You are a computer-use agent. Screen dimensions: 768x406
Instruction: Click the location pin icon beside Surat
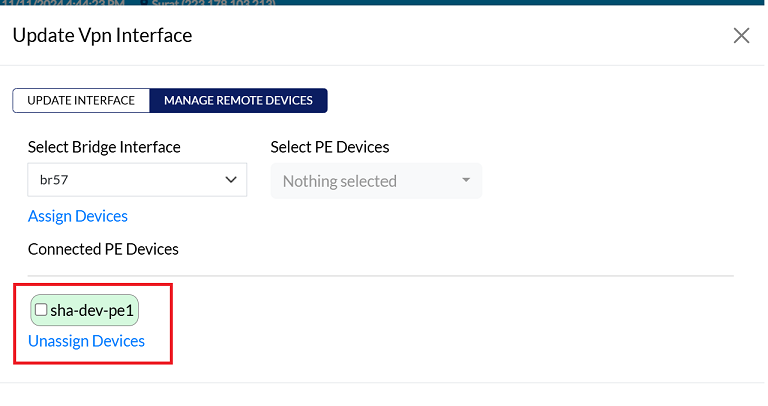coord(144,2)
